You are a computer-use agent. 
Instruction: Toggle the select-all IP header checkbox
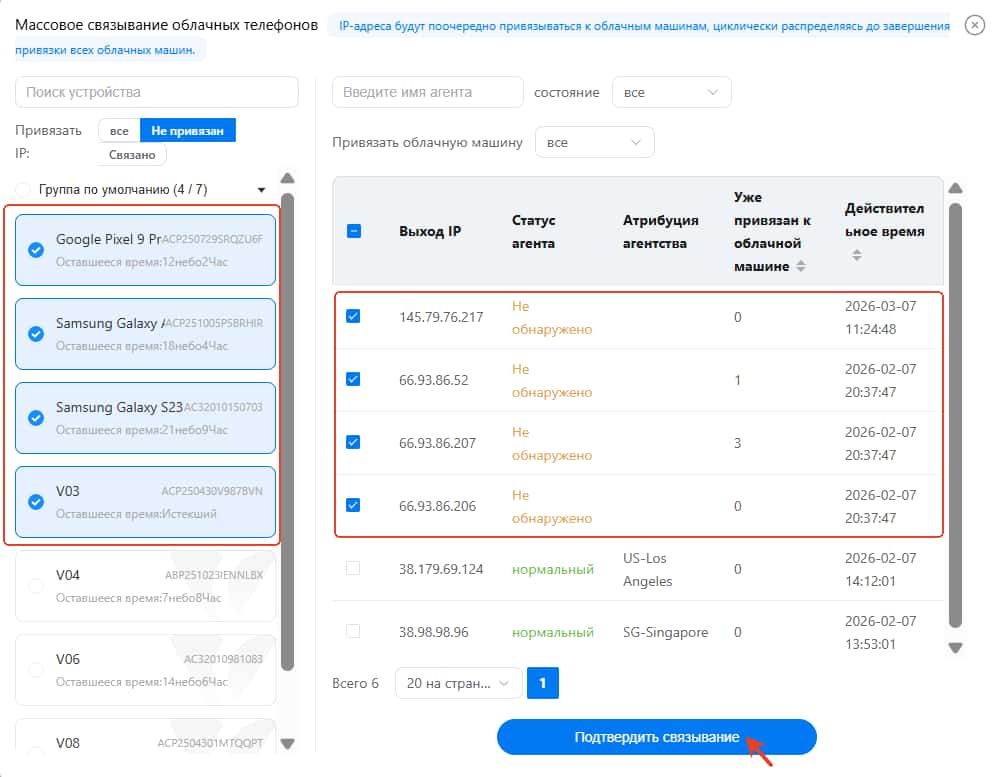(x=354, y=231)
